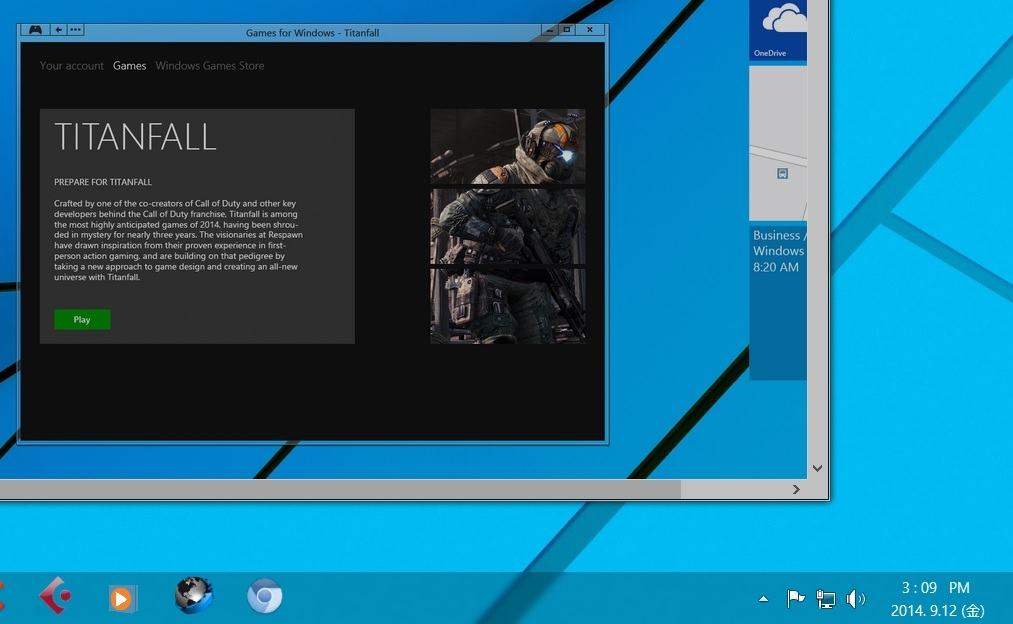Switch to the Your account tab
This screenshot has width=1013, height=624.
click(72, 66)
